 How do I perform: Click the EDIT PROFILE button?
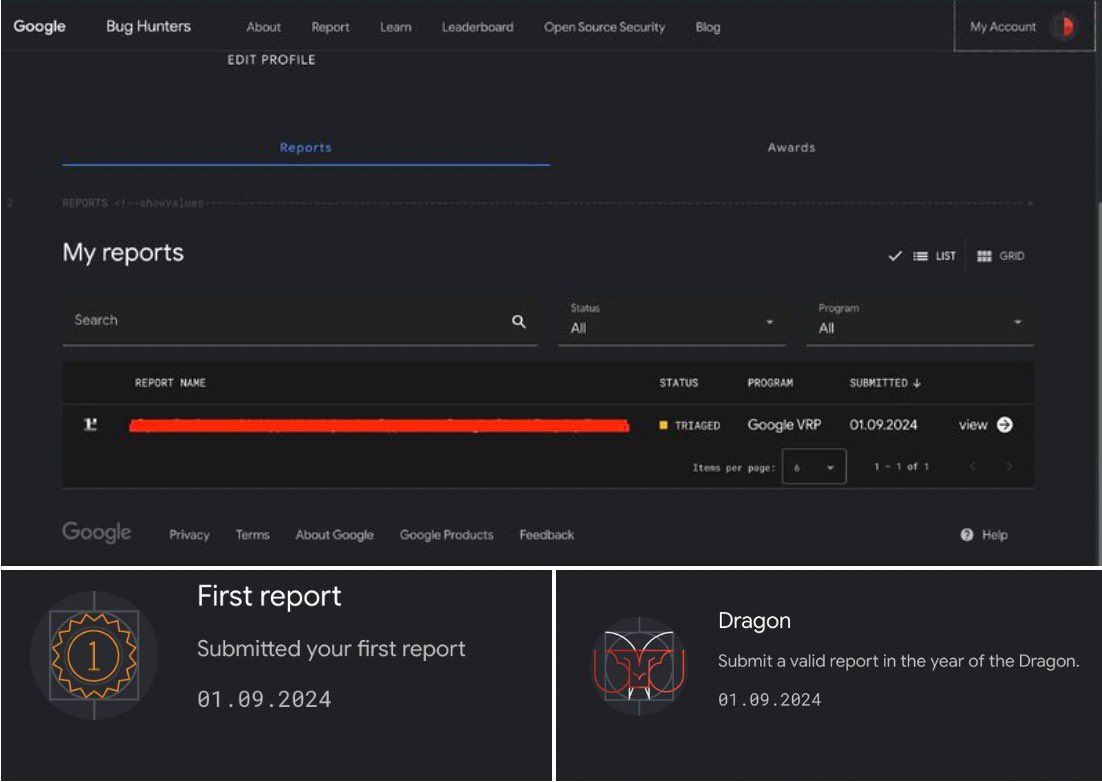(x=271, y=60)
